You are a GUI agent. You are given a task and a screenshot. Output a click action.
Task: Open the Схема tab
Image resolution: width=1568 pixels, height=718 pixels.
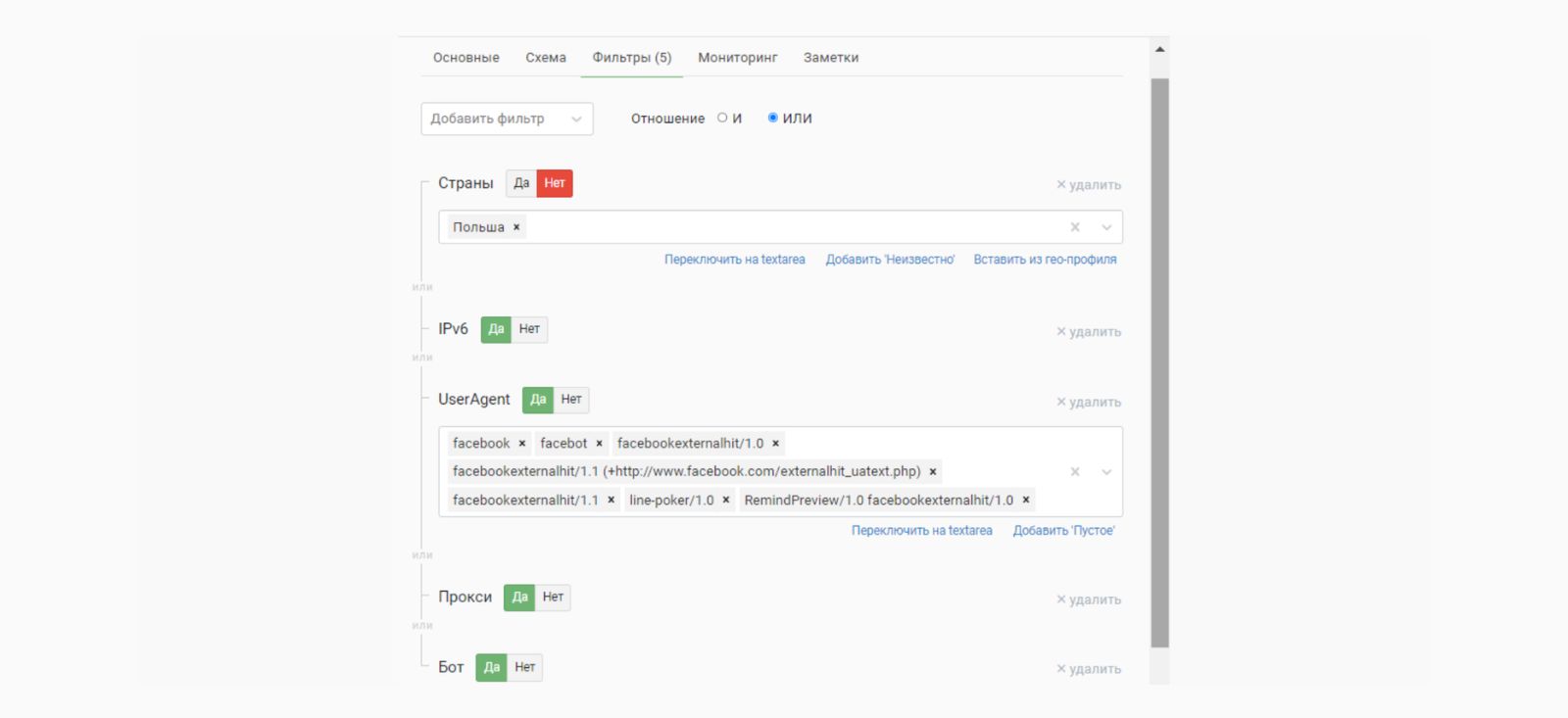tap(545, 58)
